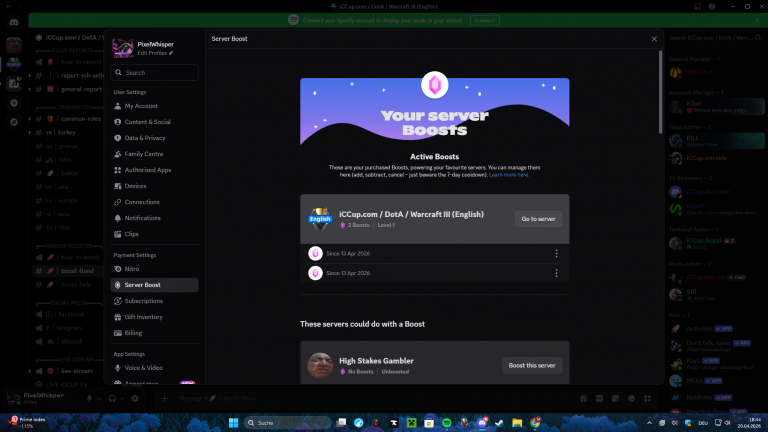This screenshot has width=768, height=432.
Task: Click the PixelWhisper avatar in settings
Action: (122, 48)
